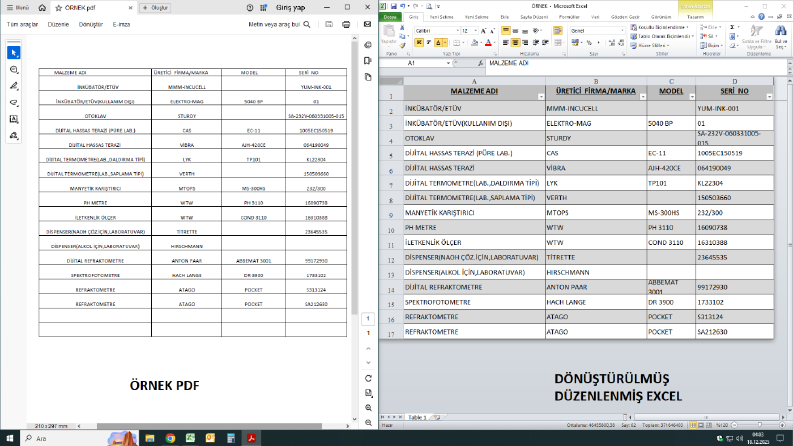The width and height of the screenshot is (793, 446).
Task: Open the ÜRETİCİ FİRMA/MARKA filter dropdown
Action: (x=643, y=97)
